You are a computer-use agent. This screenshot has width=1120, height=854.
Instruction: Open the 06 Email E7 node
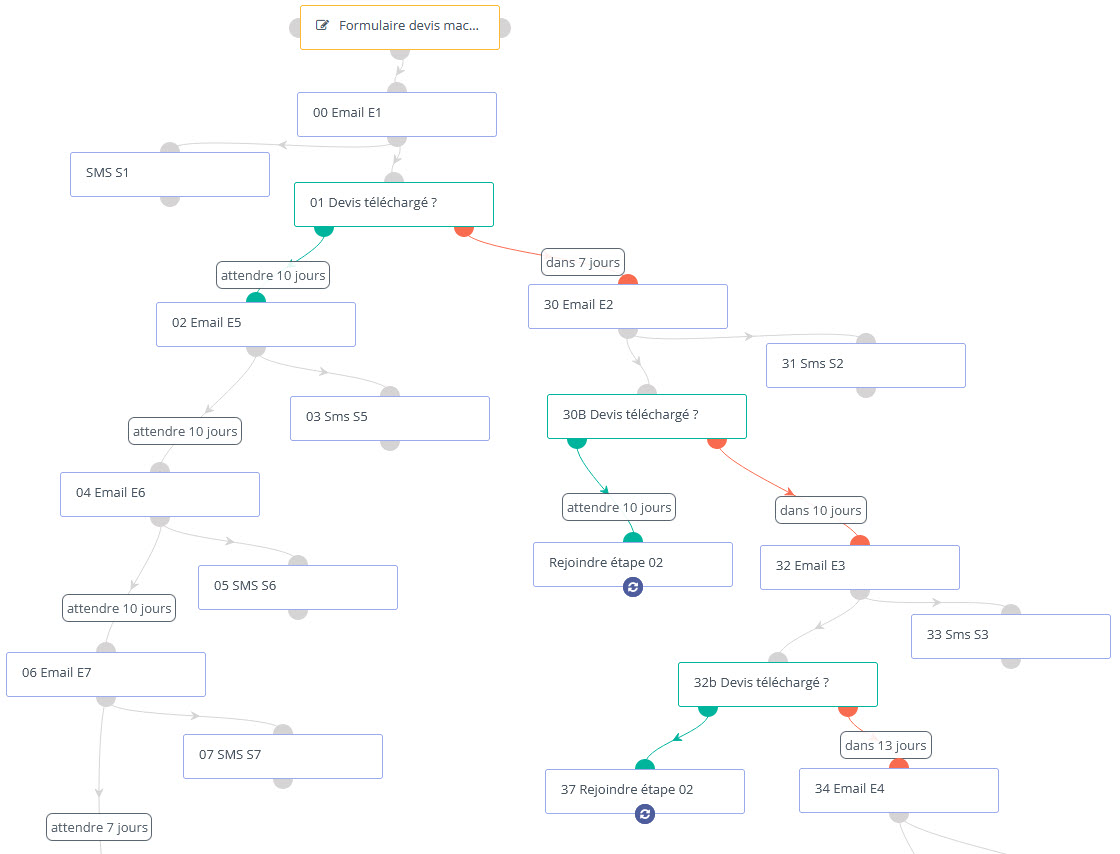tap(106, 675)
